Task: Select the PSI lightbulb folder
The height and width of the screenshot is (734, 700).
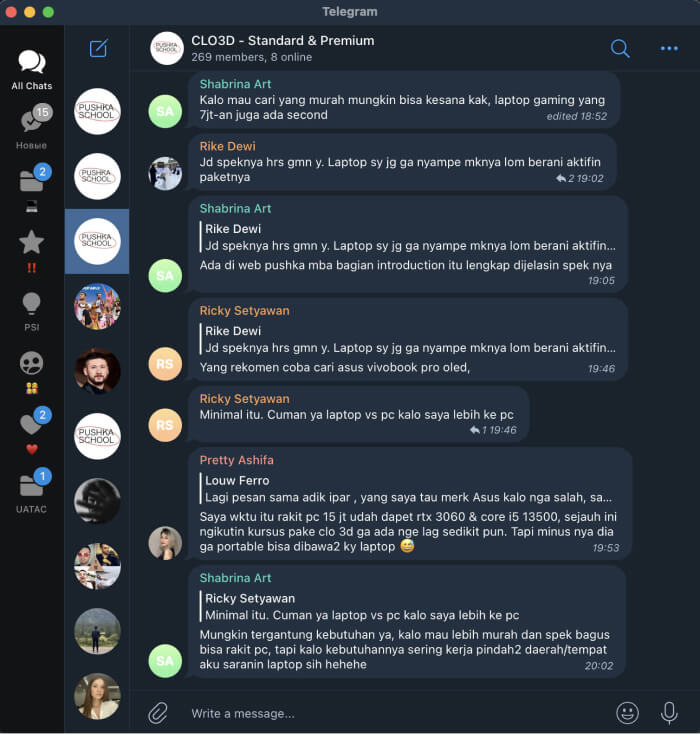Action: [31, 311]
